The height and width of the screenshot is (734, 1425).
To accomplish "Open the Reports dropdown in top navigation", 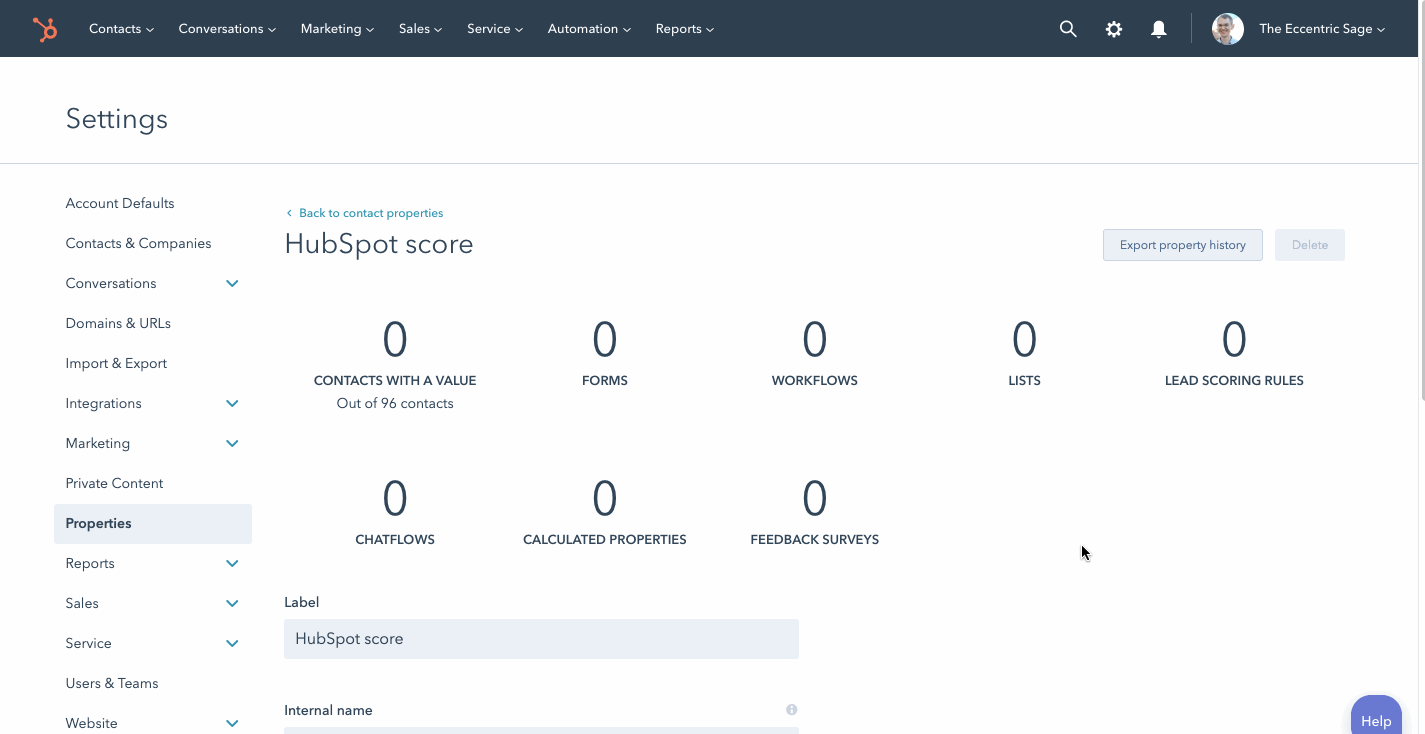I will [x=684, y=28].
